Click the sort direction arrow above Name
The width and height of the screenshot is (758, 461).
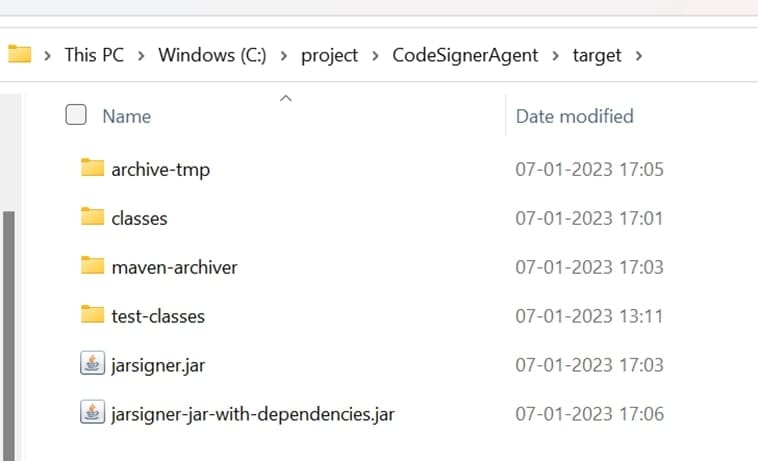click(x=285, y=98)
